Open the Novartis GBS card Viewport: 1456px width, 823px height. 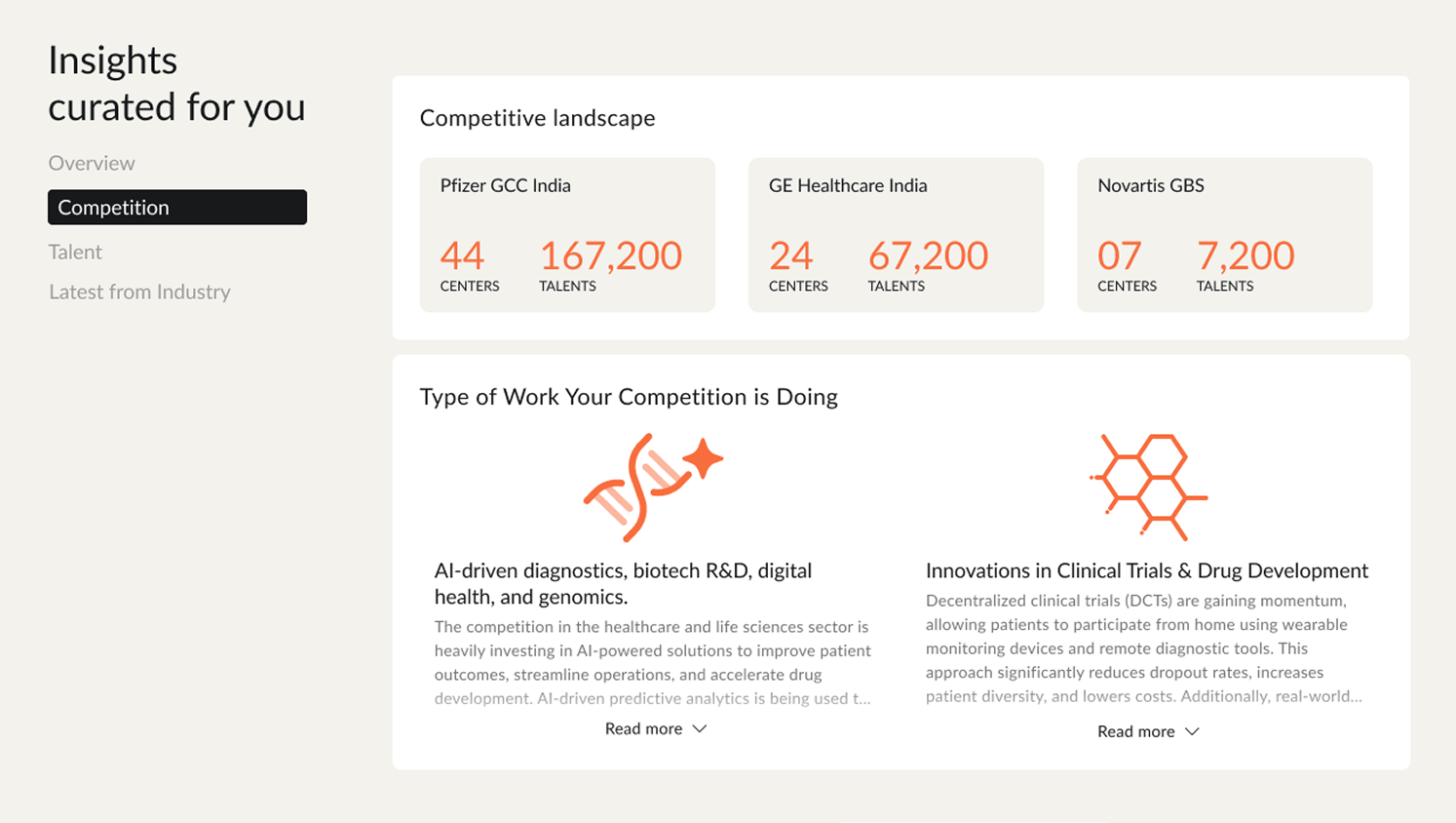[1224, 235]
